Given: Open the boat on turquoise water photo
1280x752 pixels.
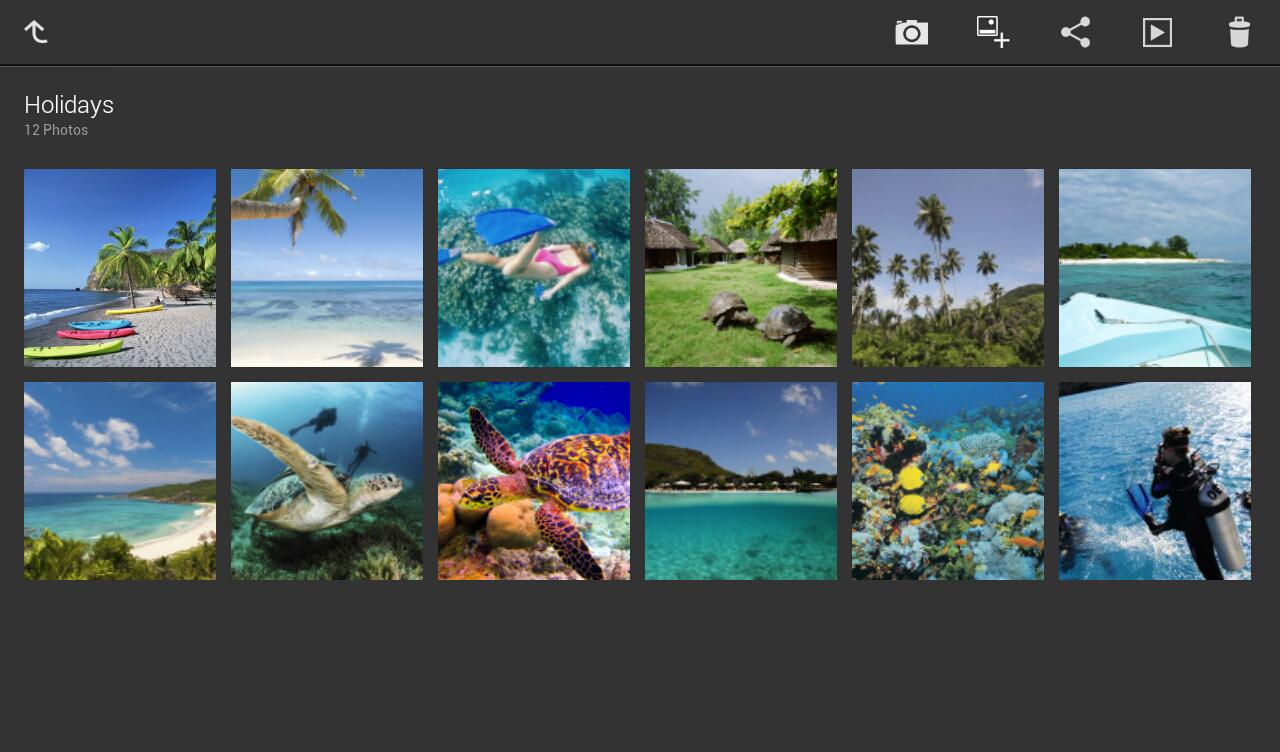Looking at the screenshot, I should coord(1154,268).
